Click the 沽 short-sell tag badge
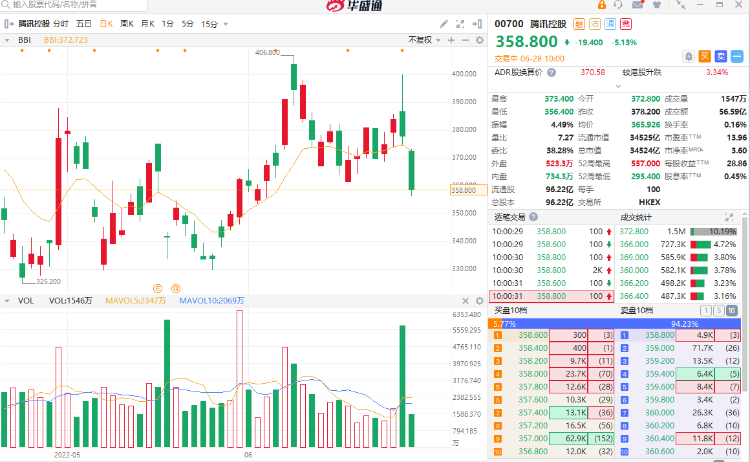This screenshot has width=750, height=462. pos(595,24)
